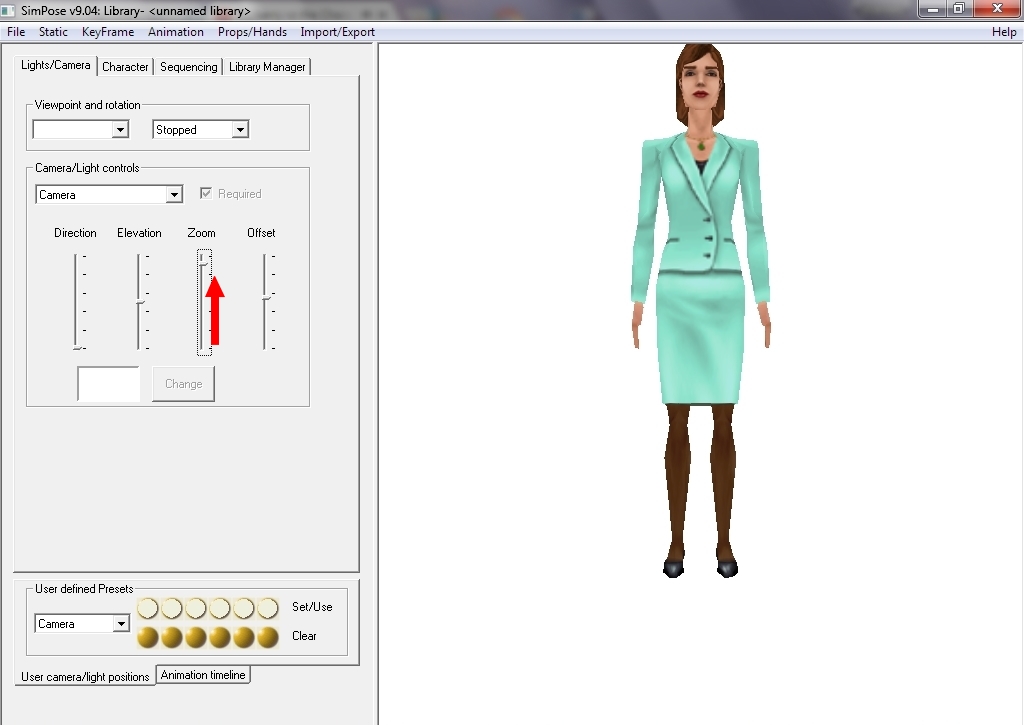Click the last gold Clear preset ball
Viewport: 1024px width, 725px height.
coord(268,637)
